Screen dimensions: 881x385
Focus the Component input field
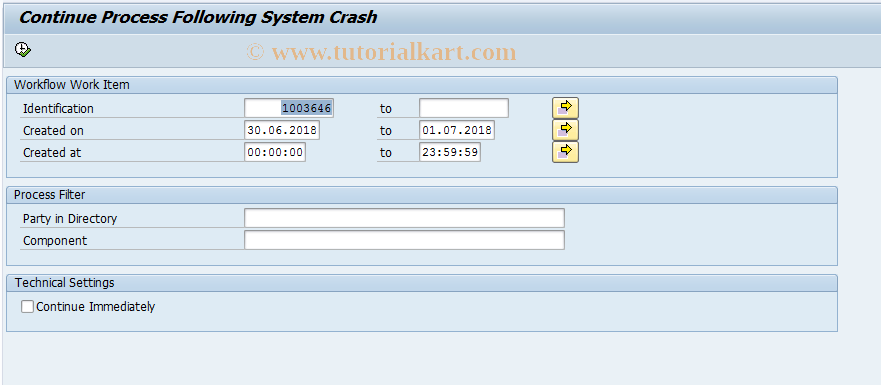pos(404,240)
